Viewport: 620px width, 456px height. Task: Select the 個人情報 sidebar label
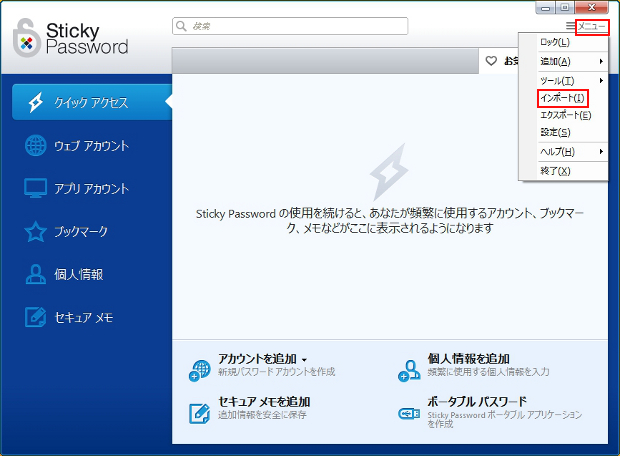pyautogui.click(x=79, y=274)
